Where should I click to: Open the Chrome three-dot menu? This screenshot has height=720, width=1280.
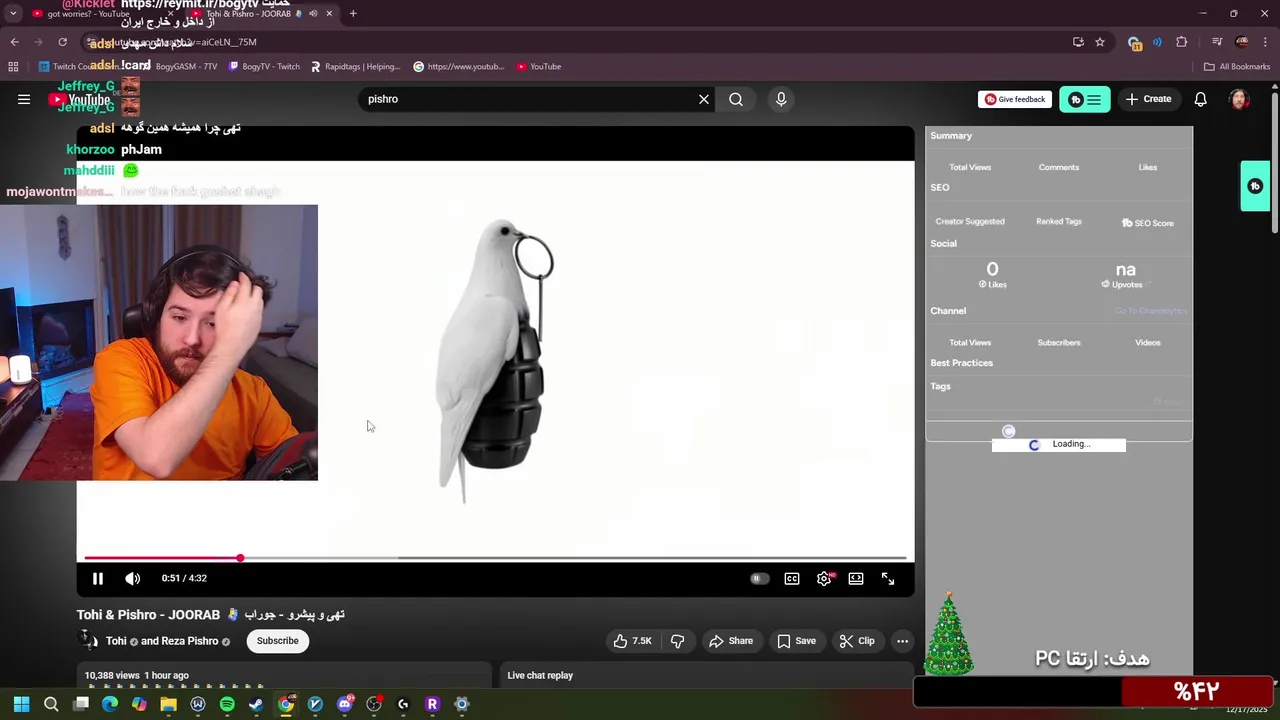(x=1266, y=42)
